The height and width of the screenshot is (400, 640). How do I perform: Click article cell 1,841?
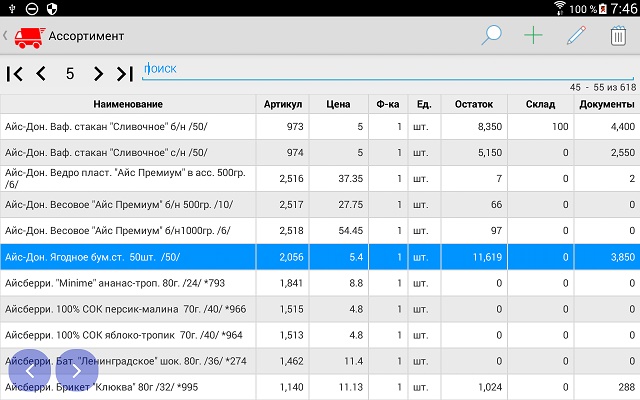(282, 283)
